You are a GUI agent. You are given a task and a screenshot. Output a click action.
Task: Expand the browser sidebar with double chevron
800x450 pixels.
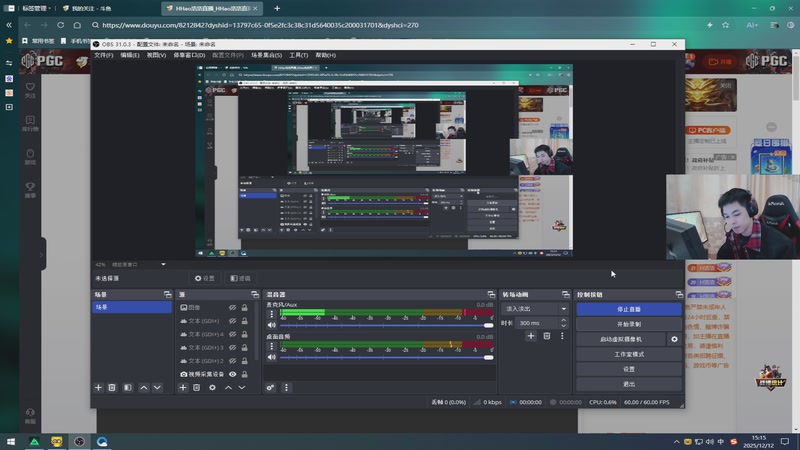[x=9, y=25]
